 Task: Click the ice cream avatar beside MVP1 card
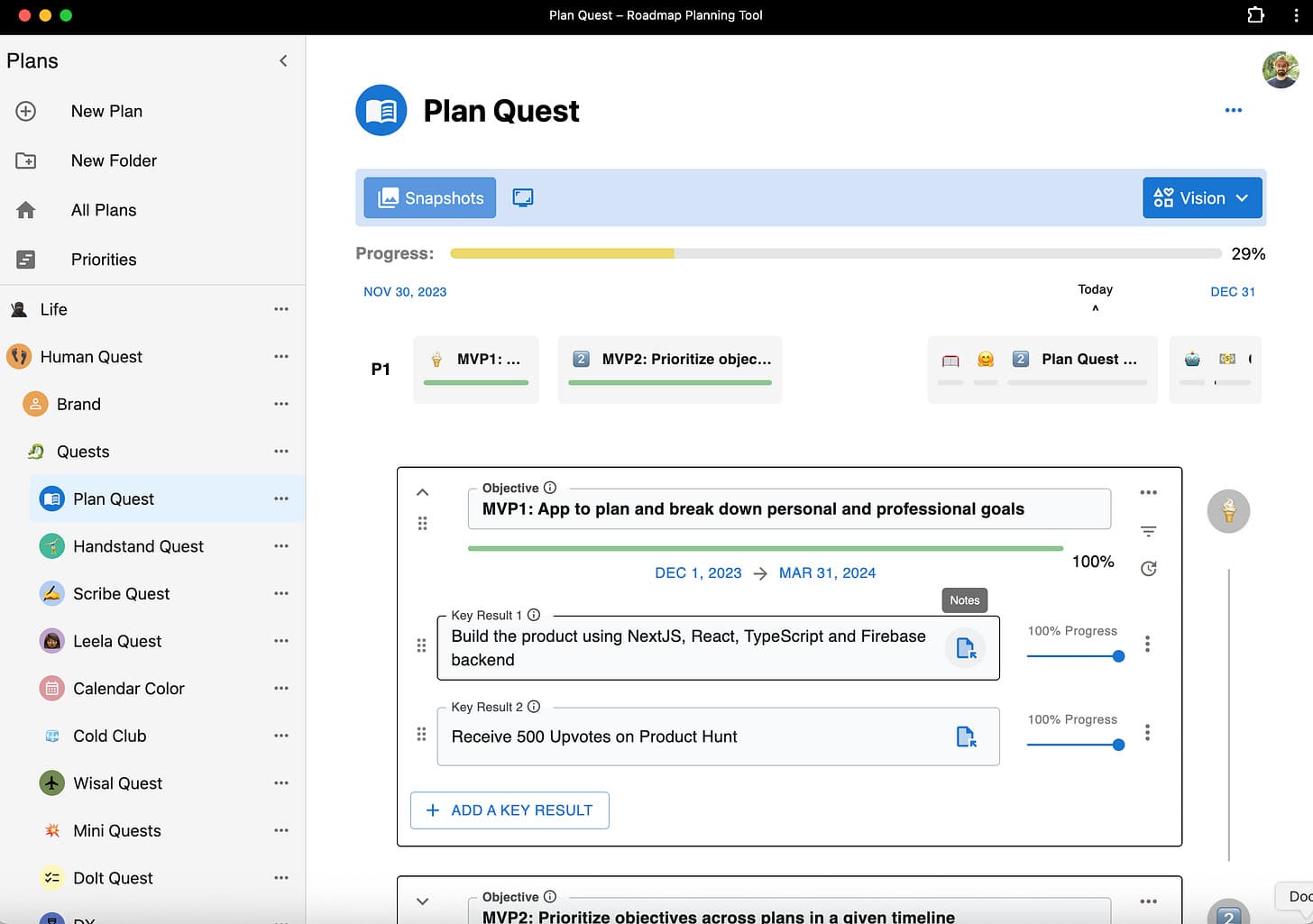[x=1228, y=511]
